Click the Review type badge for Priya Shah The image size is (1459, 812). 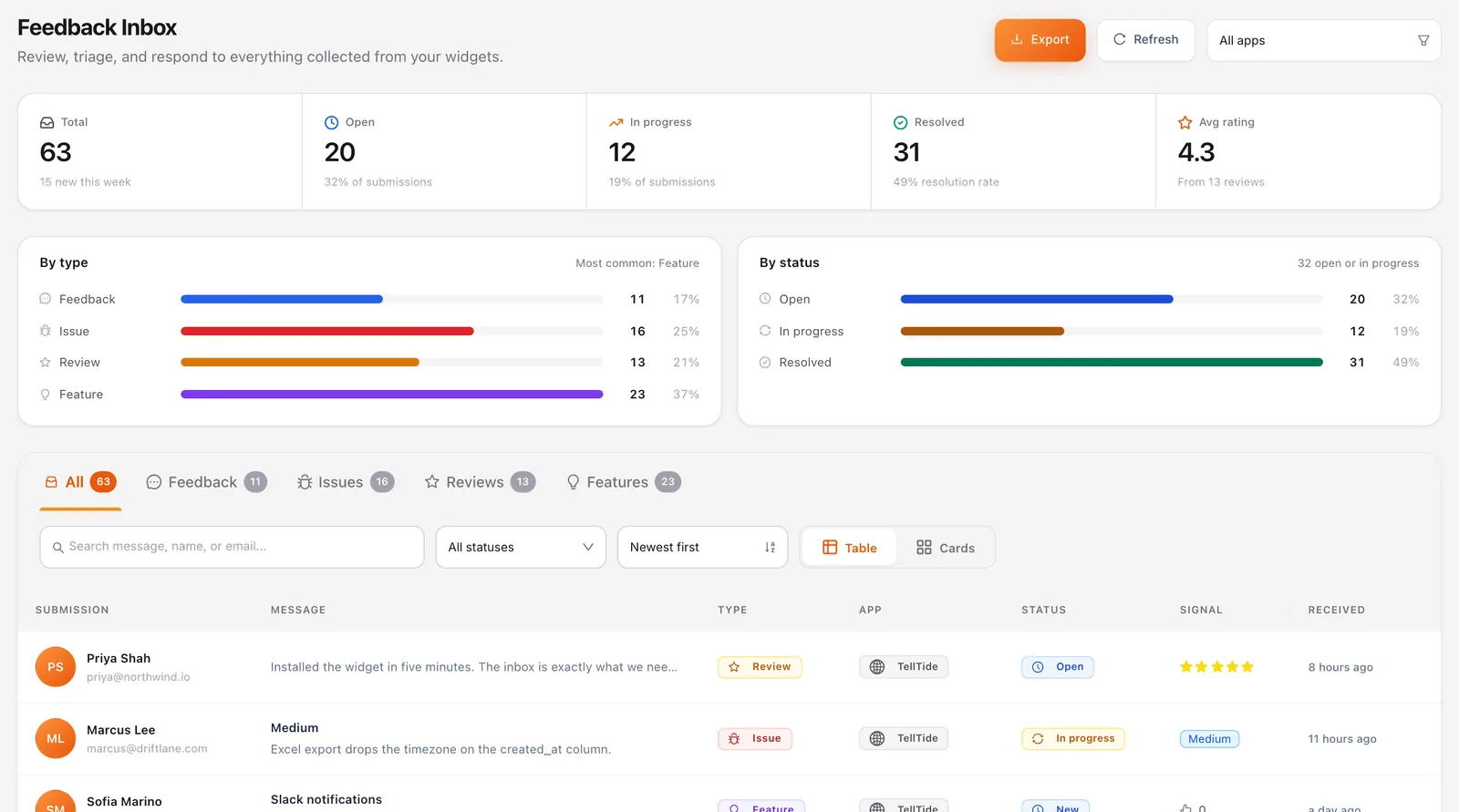(761, 667)
